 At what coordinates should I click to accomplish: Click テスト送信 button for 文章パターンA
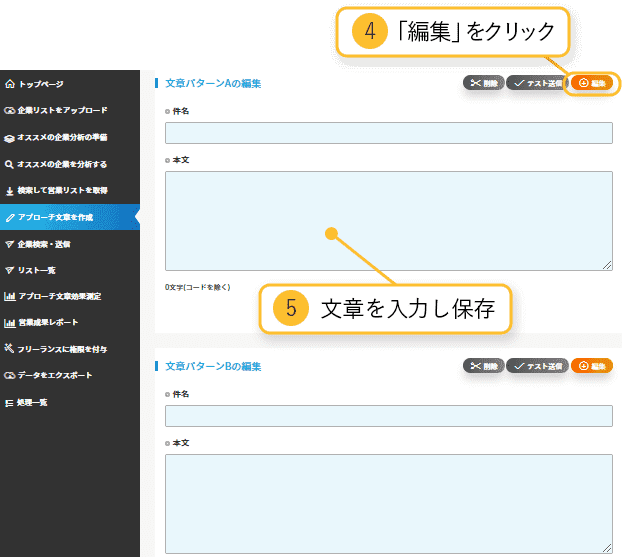pos(537,83)
